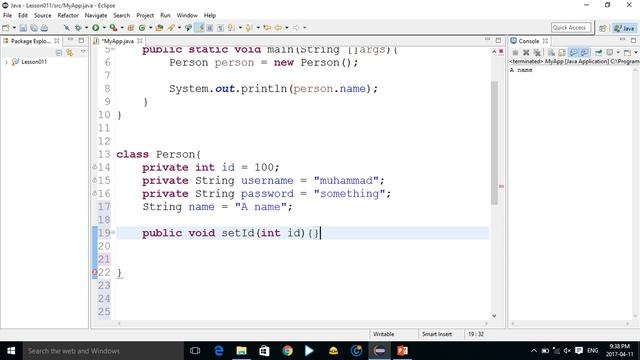Expand the Lesson011 project tree node
Screen dimensions: 640x360
tap(6, 62)
